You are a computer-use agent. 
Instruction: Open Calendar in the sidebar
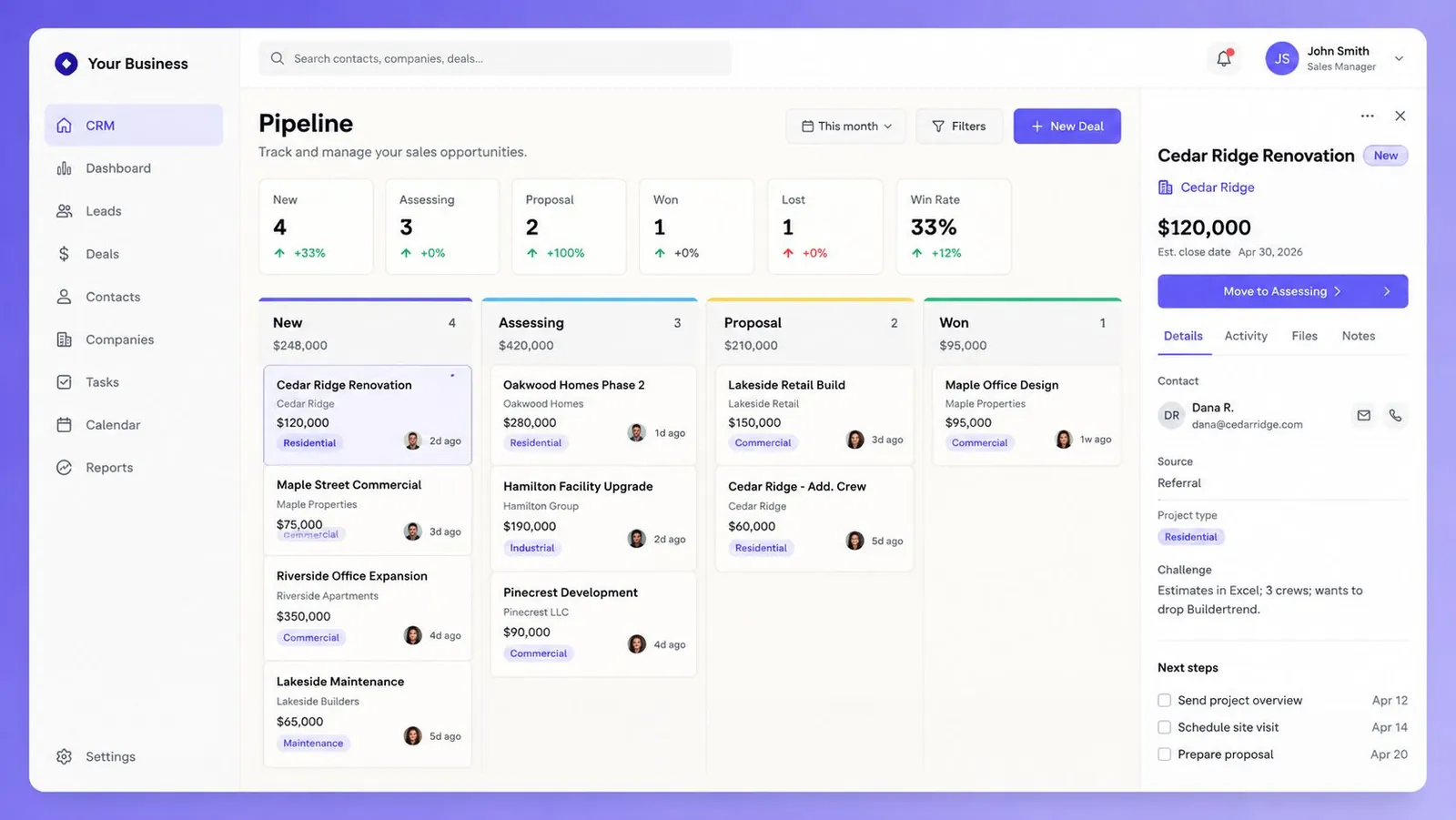(134, 425)
